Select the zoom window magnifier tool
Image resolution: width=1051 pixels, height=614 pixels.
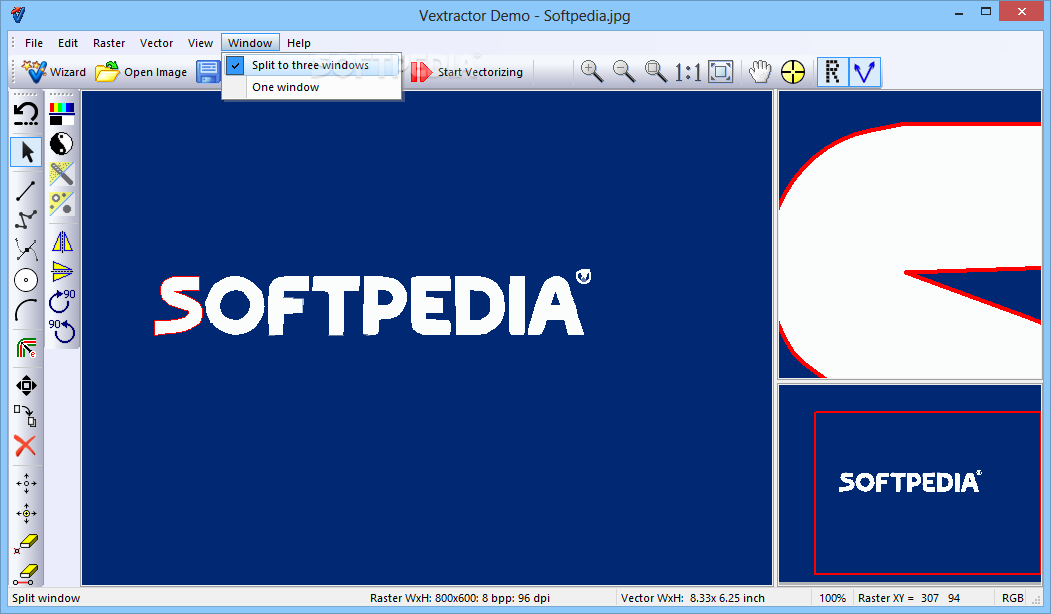tap(656, 72)
